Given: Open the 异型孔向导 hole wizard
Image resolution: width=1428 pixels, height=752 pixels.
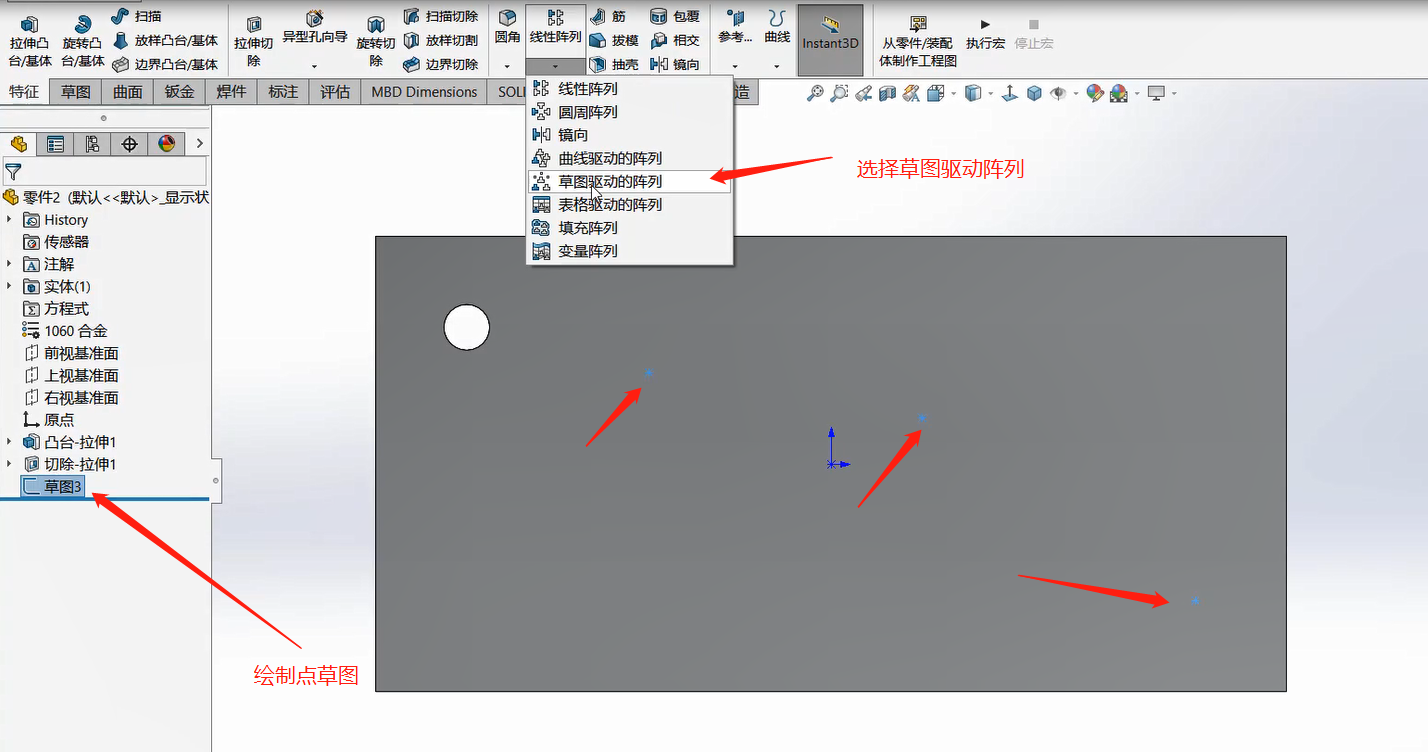Looking at the screenshot, I should [x=314, y=28].
